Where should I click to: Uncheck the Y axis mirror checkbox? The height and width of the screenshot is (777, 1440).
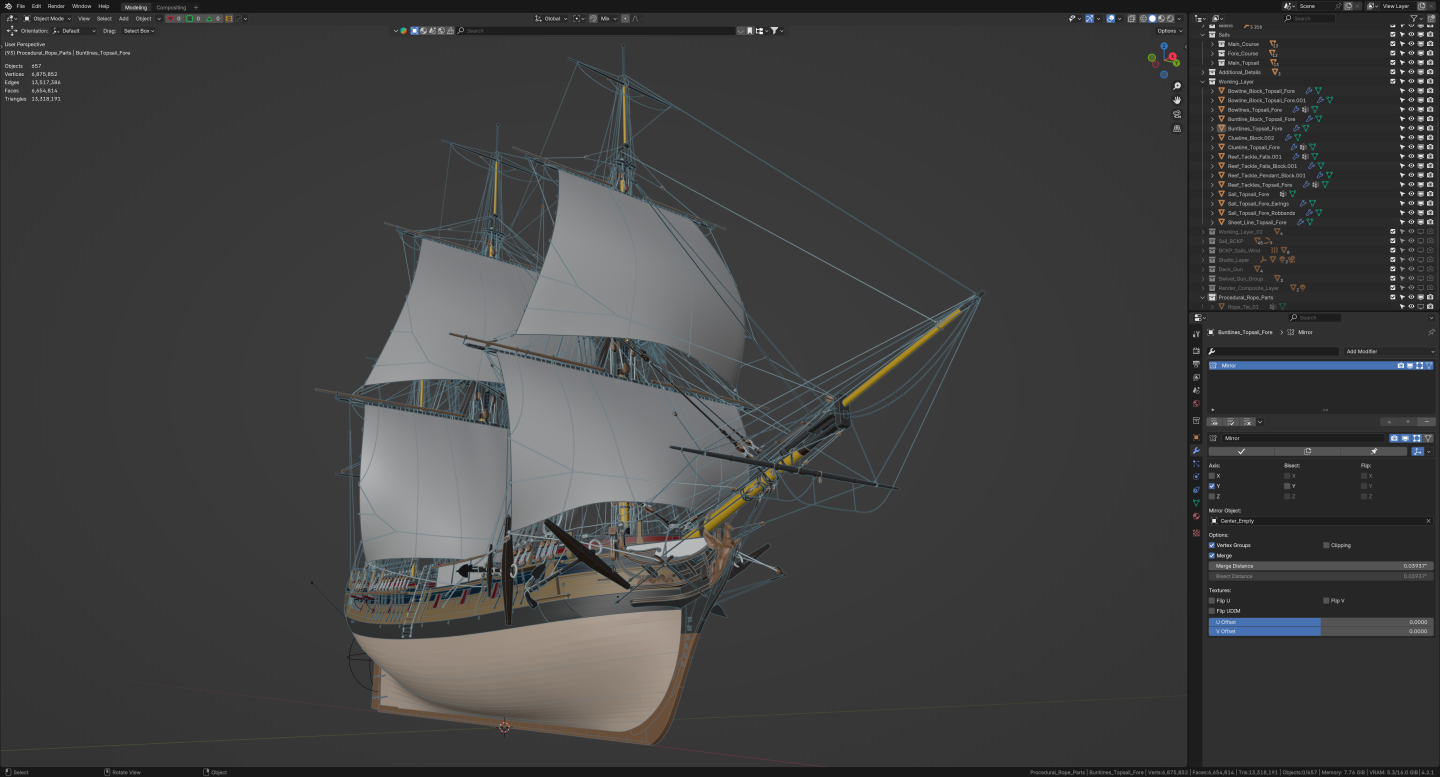click(1212, 486)
